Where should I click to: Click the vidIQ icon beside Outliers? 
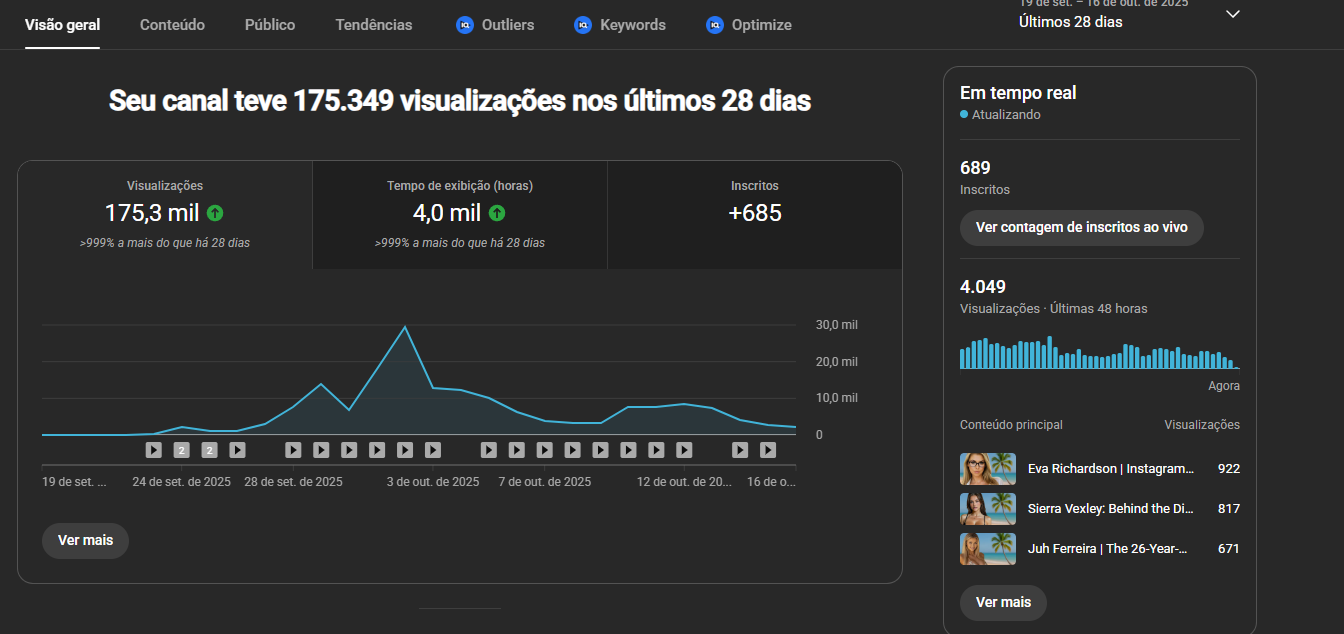[464, 25]
